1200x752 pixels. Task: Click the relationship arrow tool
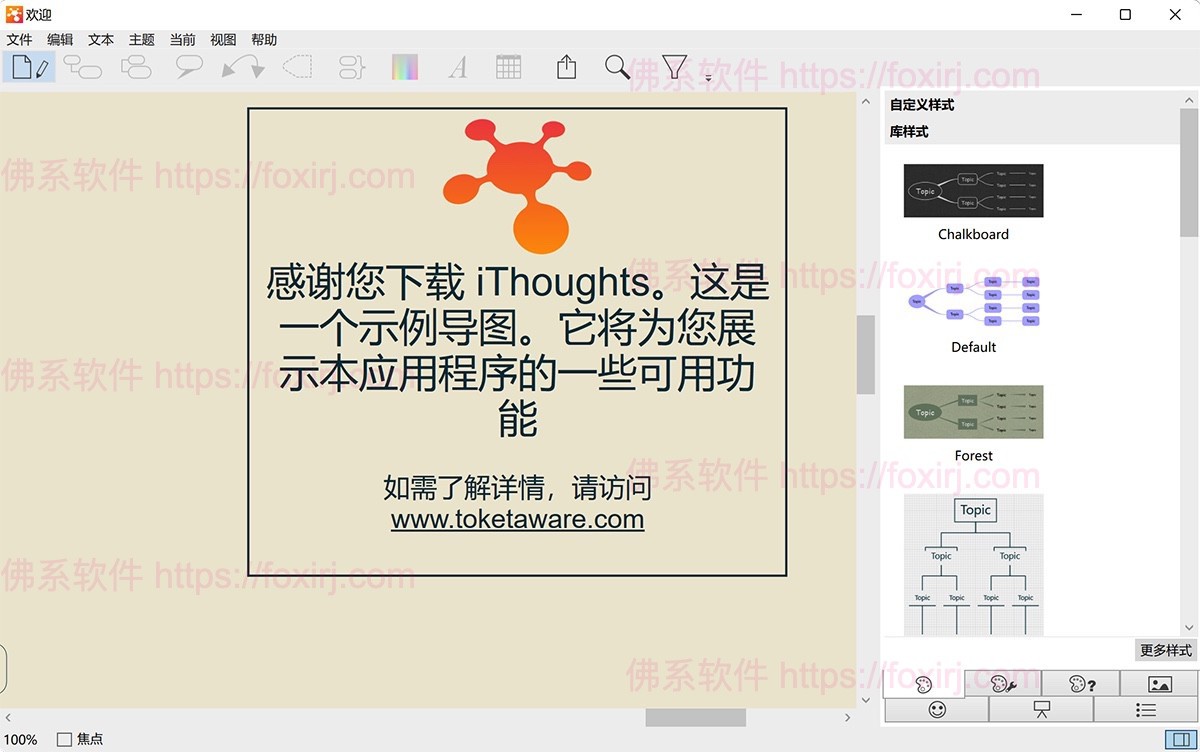(245, 67)
